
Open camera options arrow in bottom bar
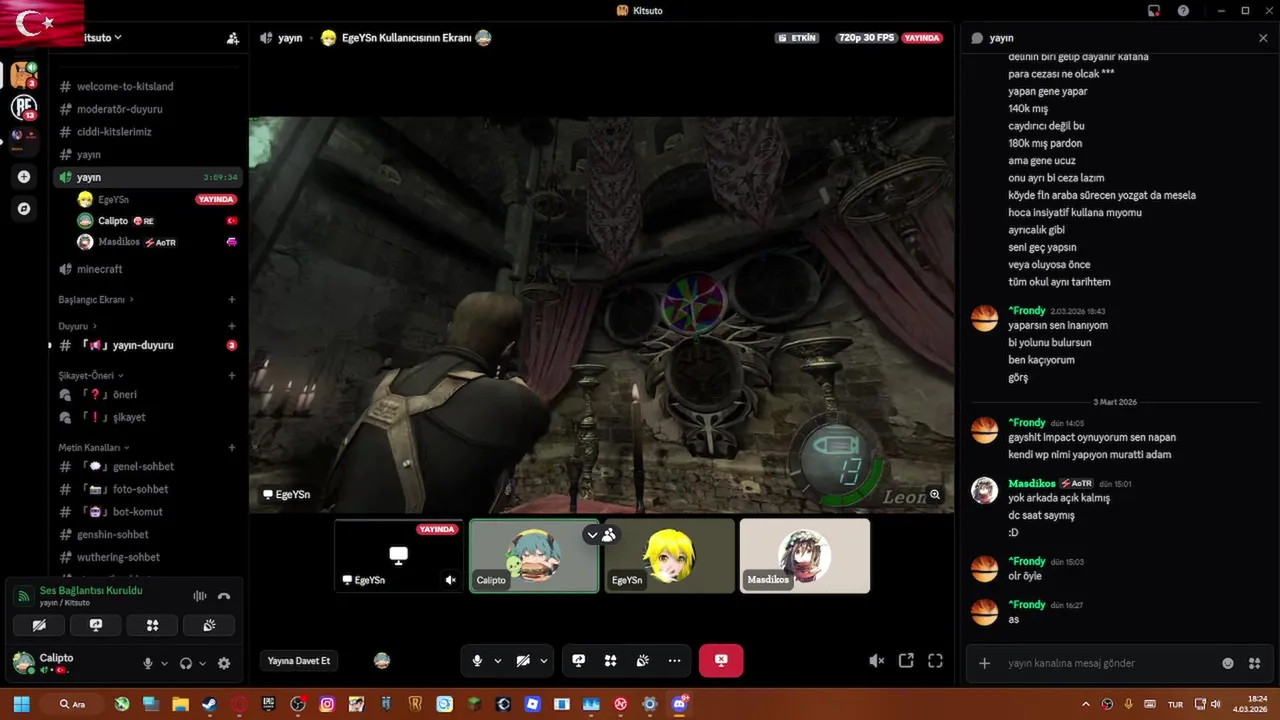click(544, 661)
